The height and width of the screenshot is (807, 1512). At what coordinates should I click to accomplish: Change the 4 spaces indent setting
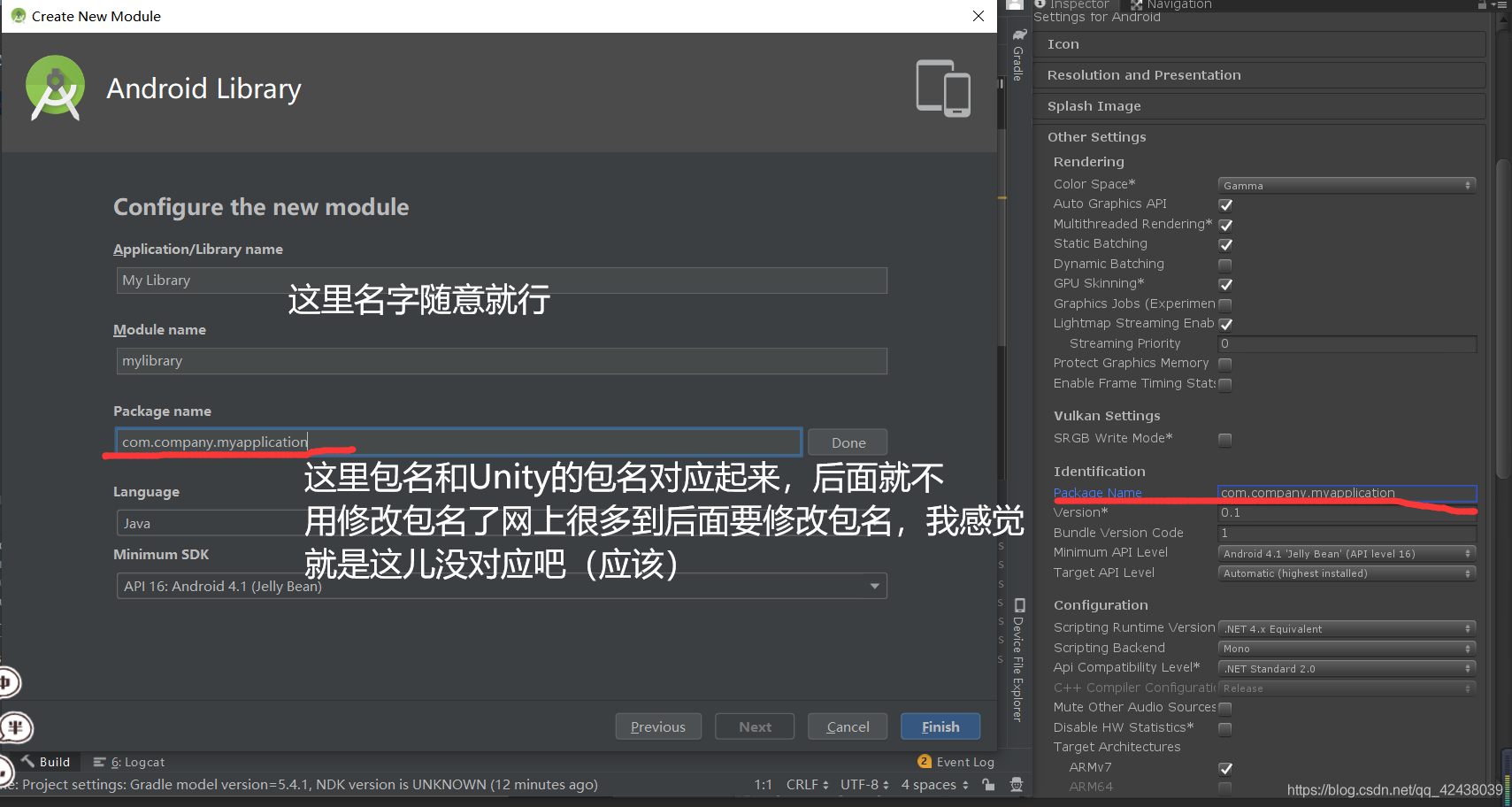pyautogui.click(x=934, y=784)
